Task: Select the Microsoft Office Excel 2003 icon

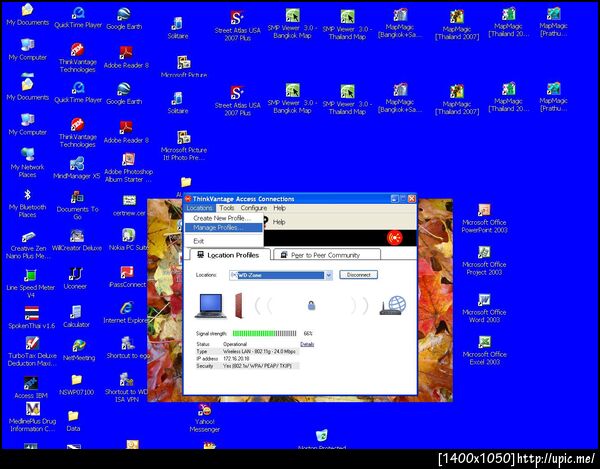Action: coord(485,350)
